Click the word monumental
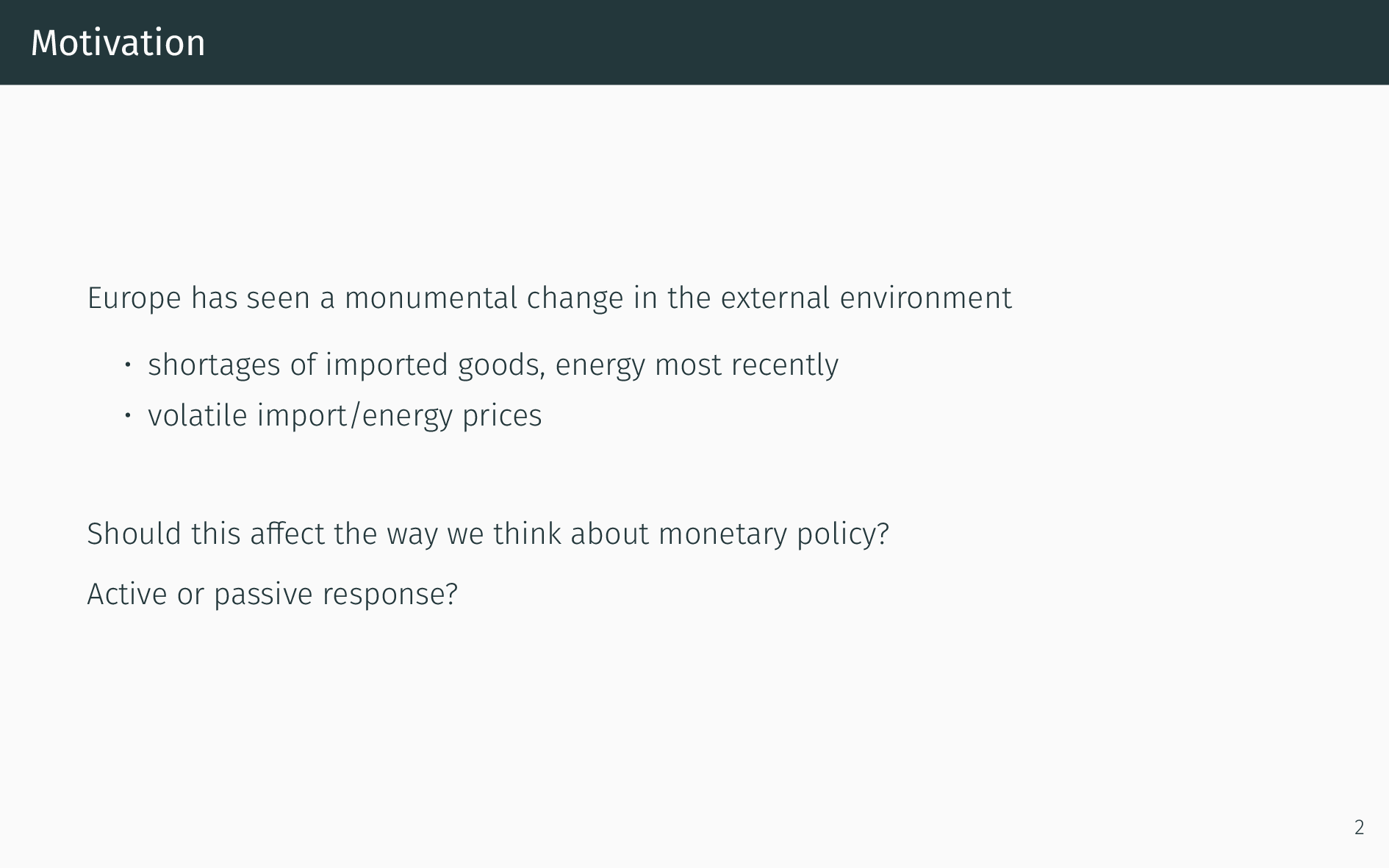This screenshot has width=1389, height=868. [x=431, y=298]
